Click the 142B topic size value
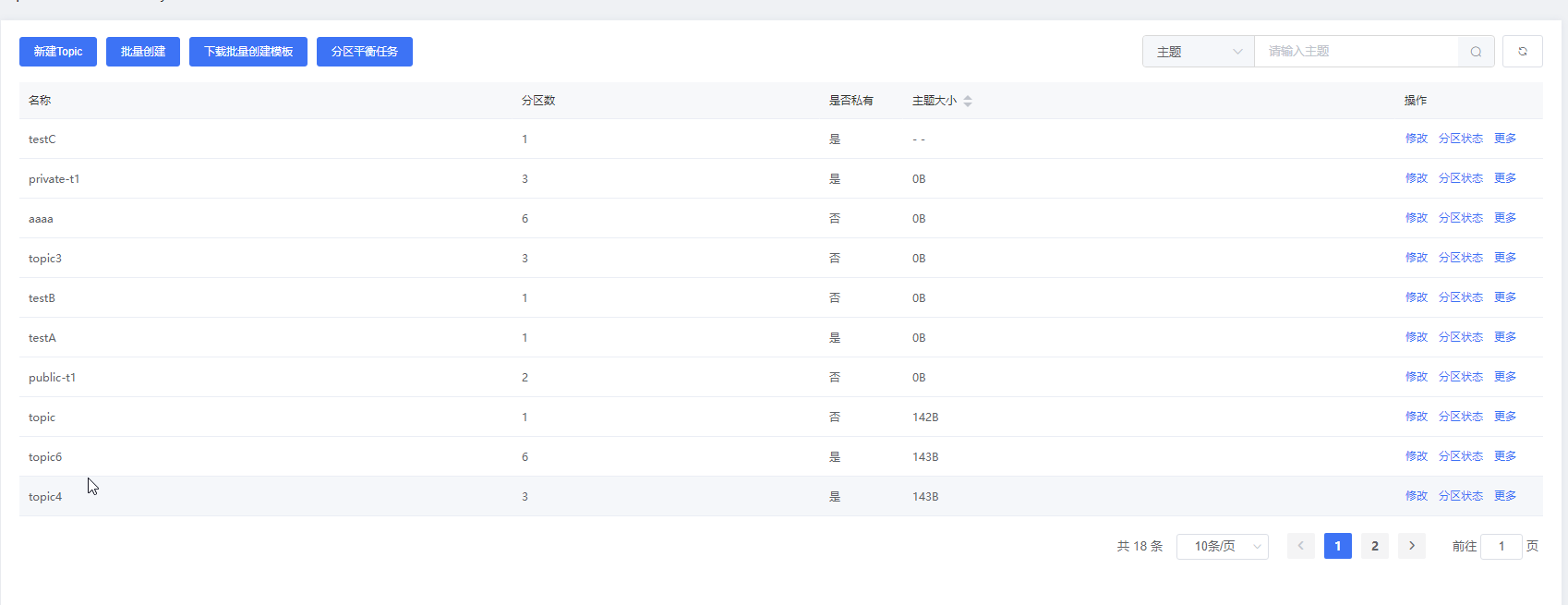 pos(925,417)
